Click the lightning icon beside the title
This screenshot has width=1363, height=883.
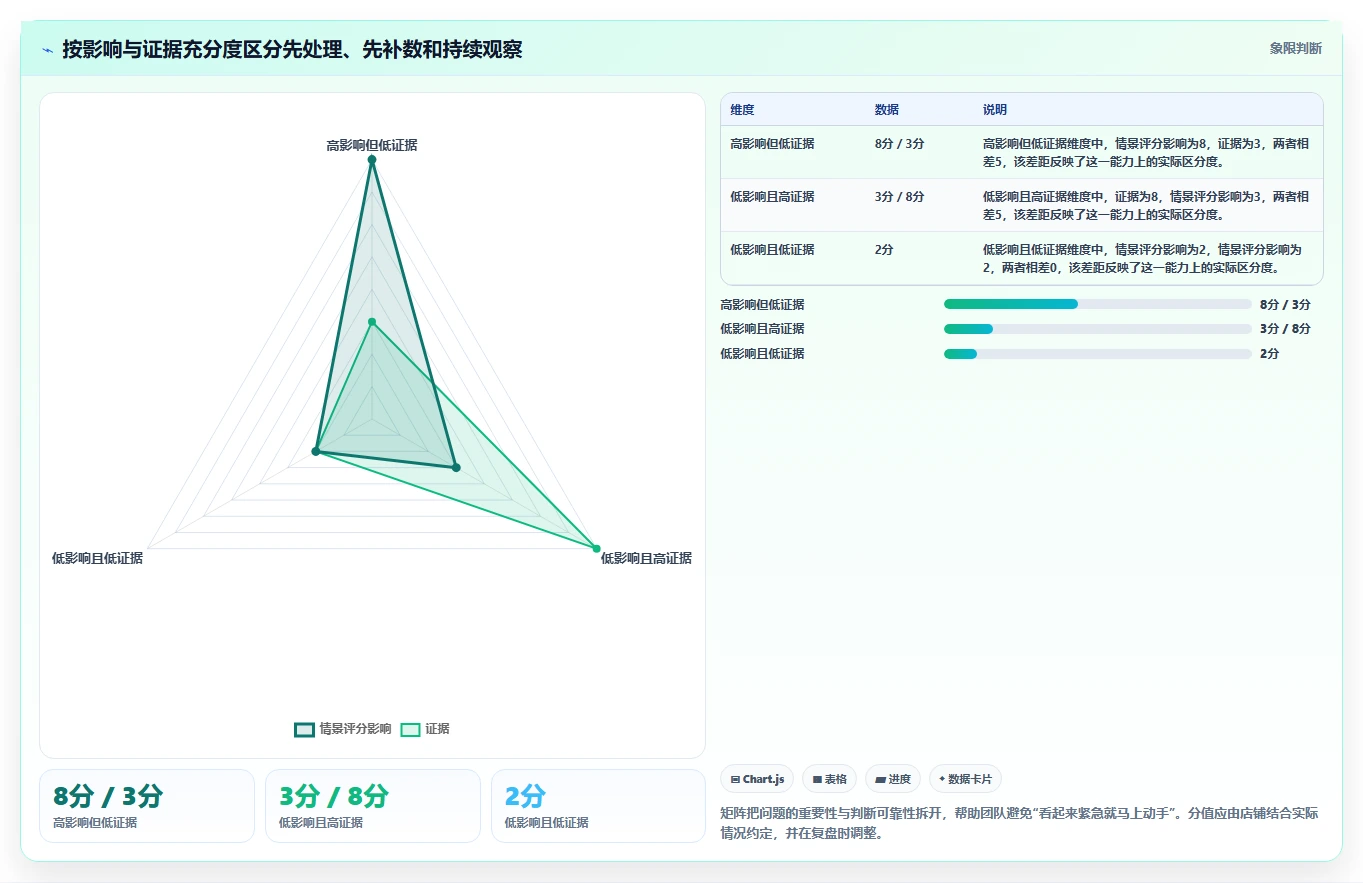click(x=47, y=50)
